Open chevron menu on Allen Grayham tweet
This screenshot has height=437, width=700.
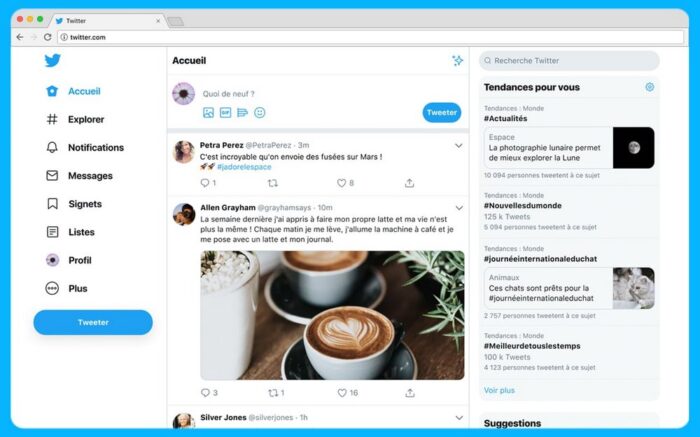pos(459,208)
